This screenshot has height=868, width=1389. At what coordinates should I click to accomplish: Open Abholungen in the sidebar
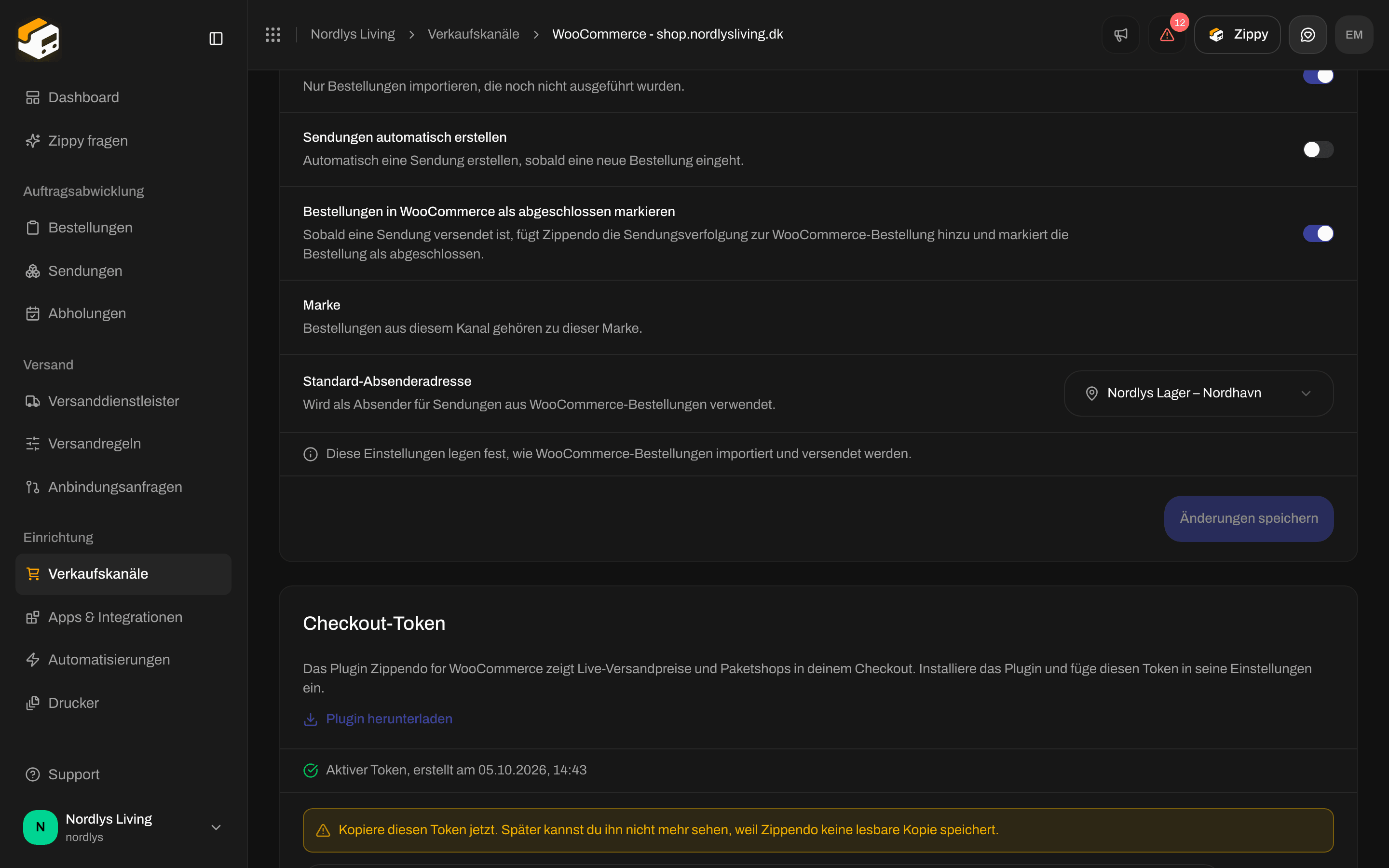(123, 313)
